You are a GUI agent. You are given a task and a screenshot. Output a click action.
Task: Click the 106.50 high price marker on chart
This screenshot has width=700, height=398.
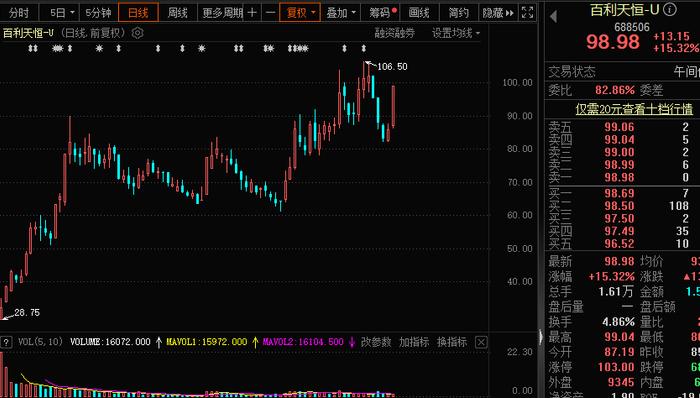tap(392, 67)
